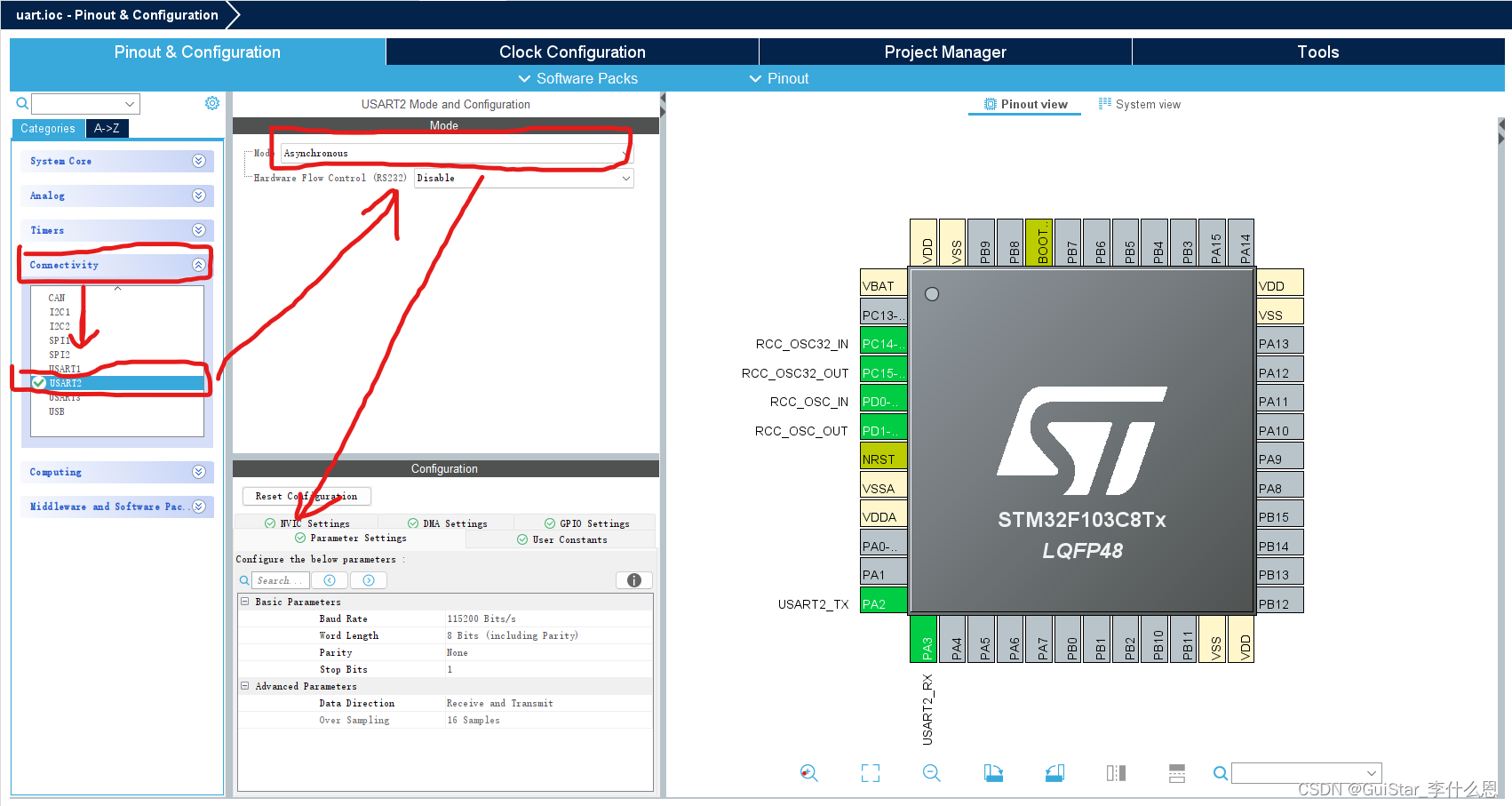The height and width of the screenshot is (806, 1512).
Task: Click the BOOT0 pin at chip top
Action: [1039, 243]
